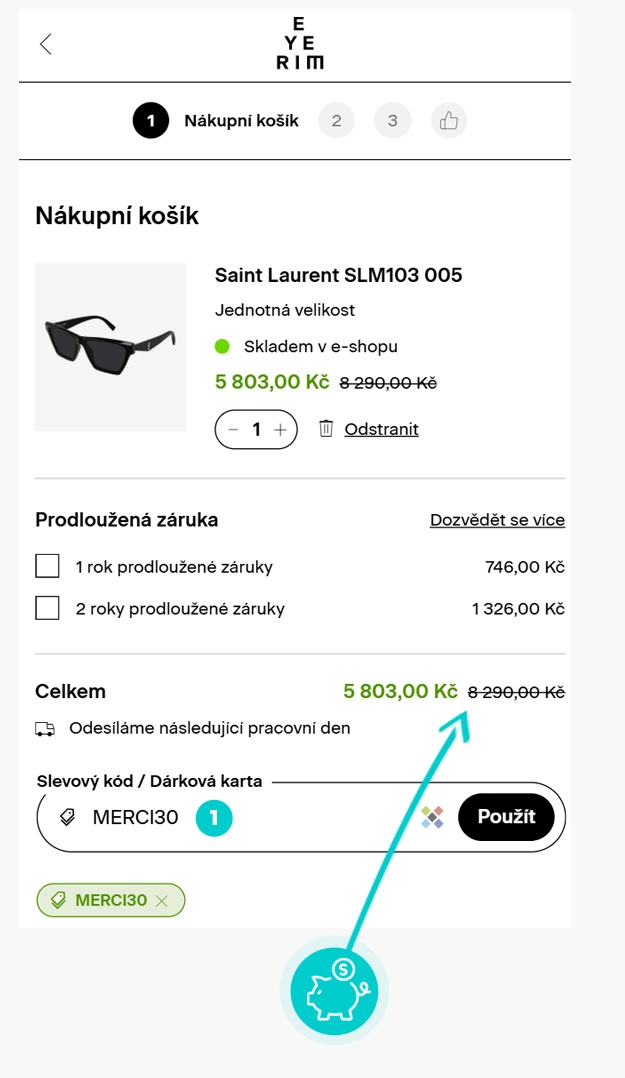
Task: Click the price tag icon in code field
Action: tap(68, 817)
